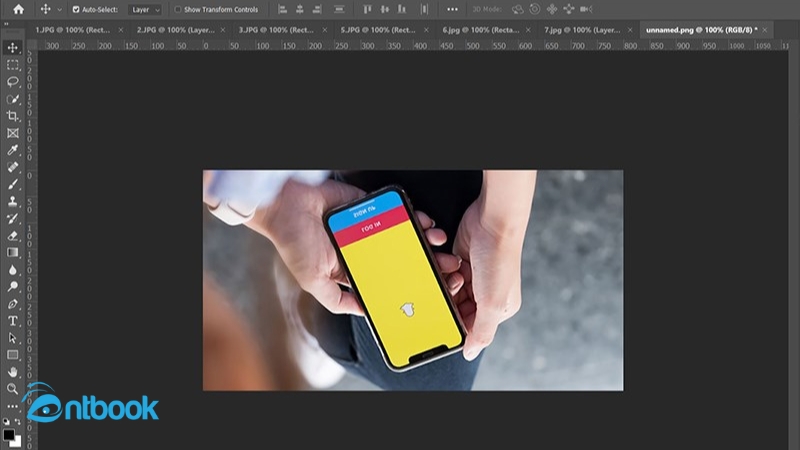800x450 pixels.
Task: Click the 3D Pan mode icon
Action: [552, 9]
